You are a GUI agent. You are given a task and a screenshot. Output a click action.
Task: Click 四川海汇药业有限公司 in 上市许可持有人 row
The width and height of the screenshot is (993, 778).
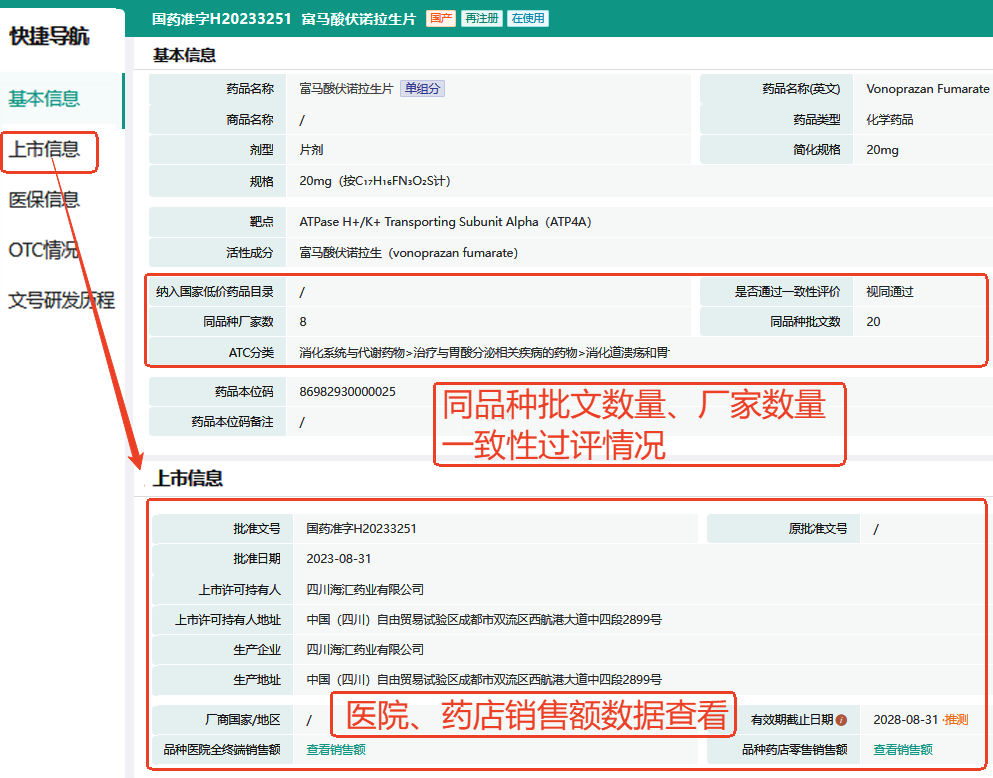coord(365,590)
